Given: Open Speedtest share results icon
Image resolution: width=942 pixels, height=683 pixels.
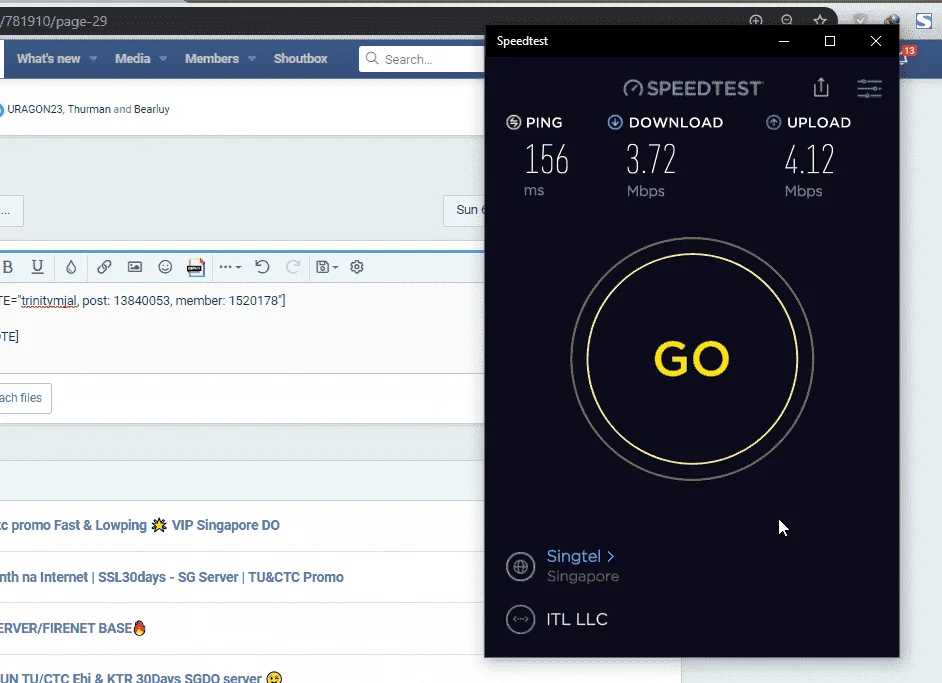Looking at the screenshot, I should (x=821, y=88).
